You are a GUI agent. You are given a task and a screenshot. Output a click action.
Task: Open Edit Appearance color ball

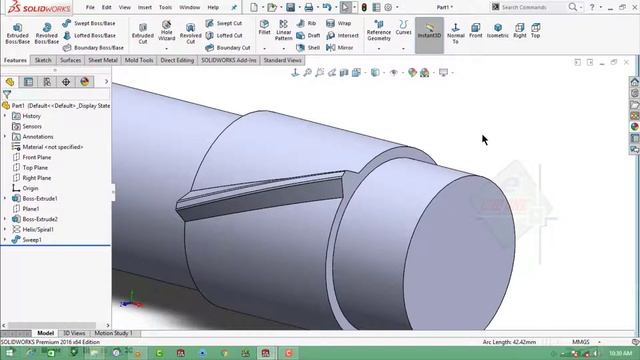[412, 73]
